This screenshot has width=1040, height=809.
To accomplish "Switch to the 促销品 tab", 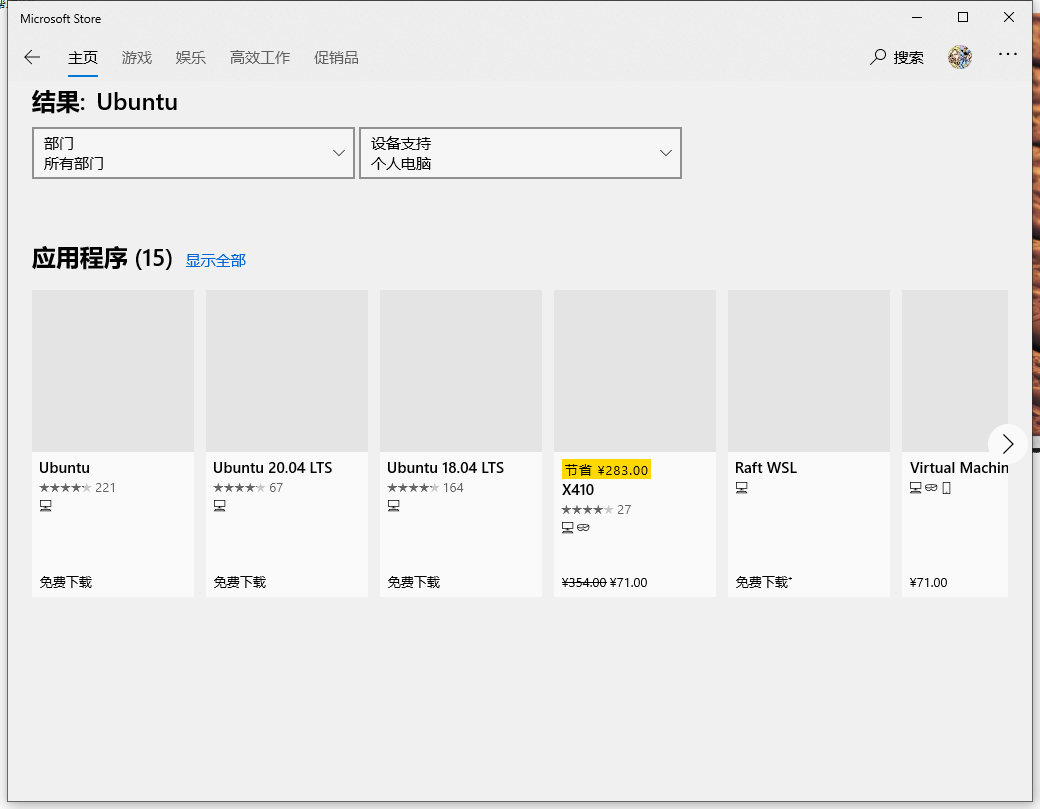I will point(336,58).
